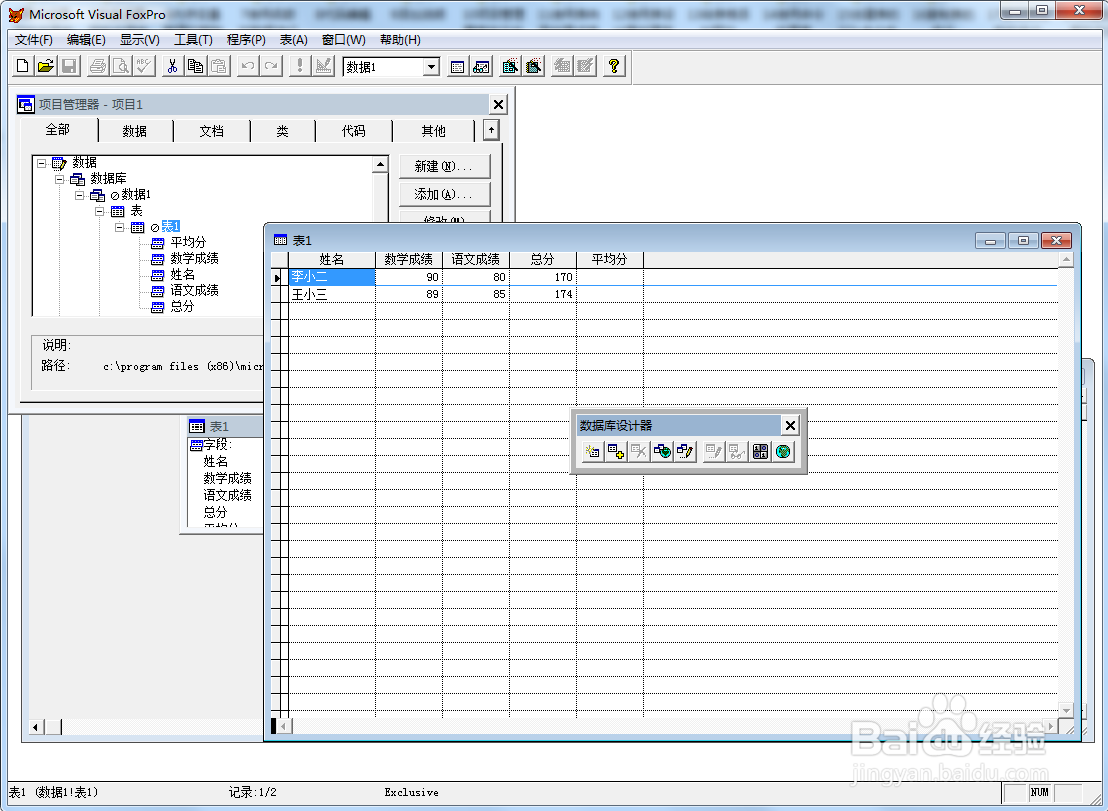Select 数学成绩 field in project tree

(x=194, y=259)
